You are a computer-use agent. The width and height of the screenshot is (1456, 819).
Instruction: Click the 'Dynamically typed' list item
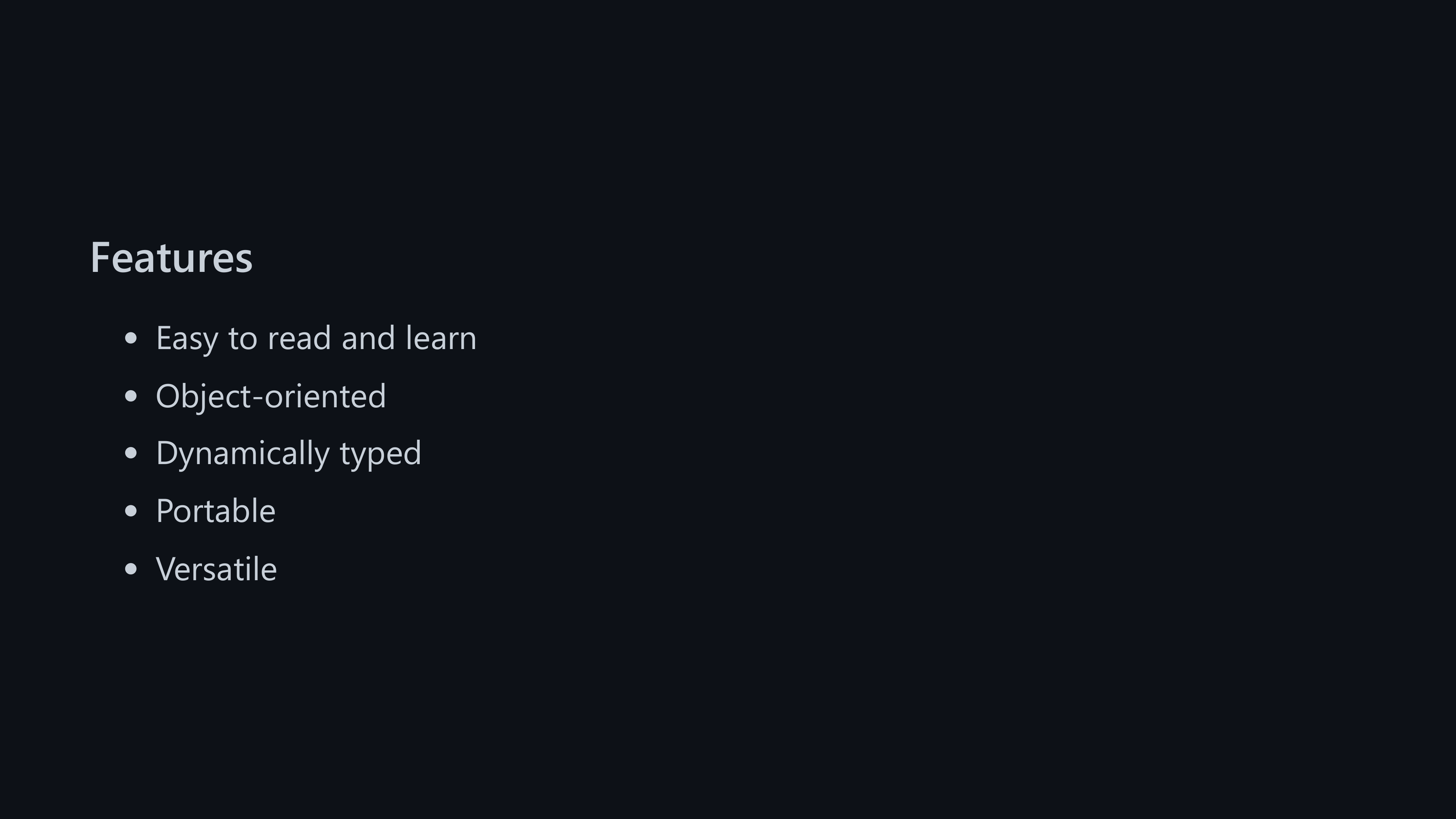(288, 453)
